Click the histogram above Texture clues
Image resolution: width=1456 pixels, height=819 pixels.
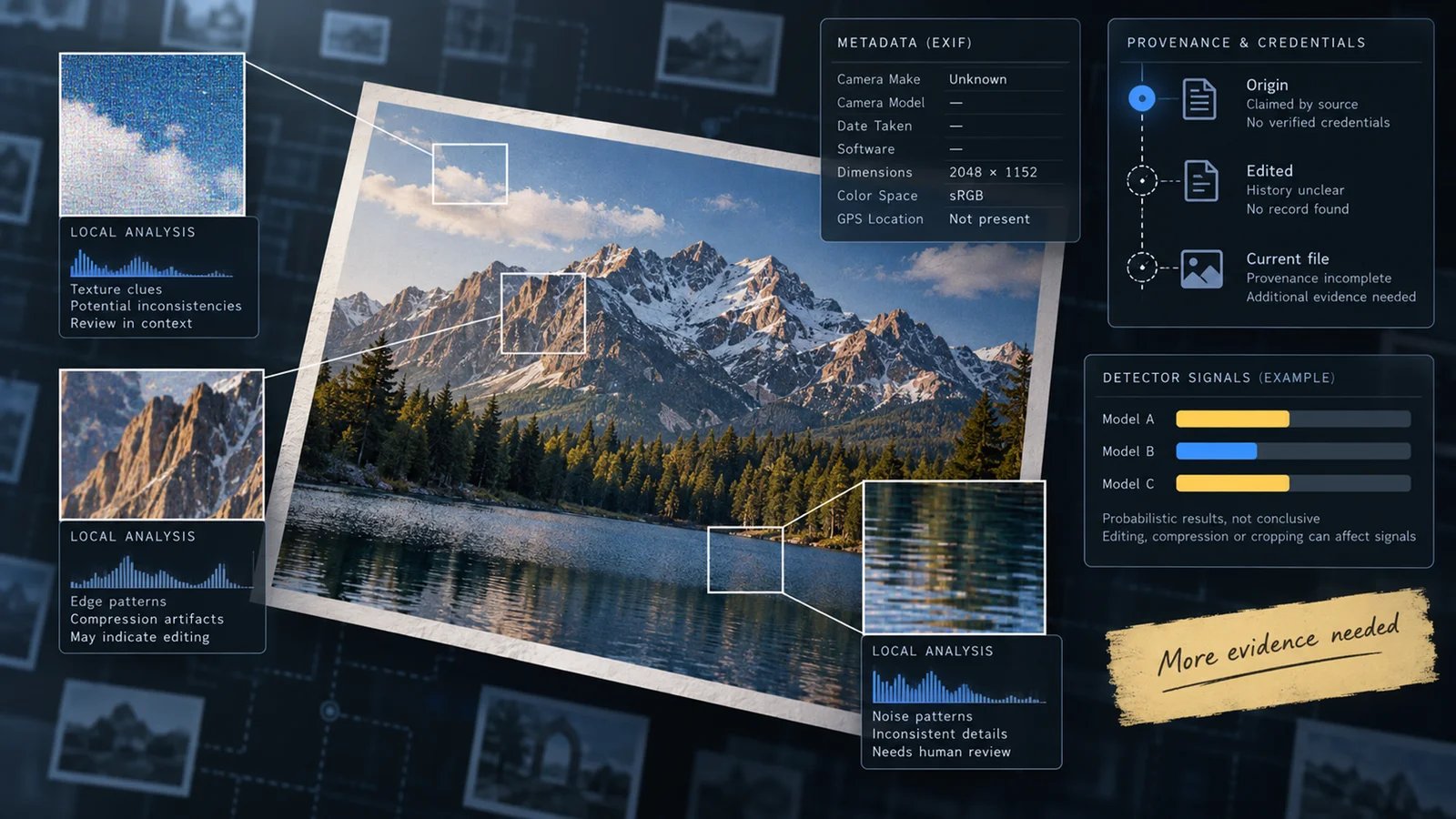pos(151,264)
